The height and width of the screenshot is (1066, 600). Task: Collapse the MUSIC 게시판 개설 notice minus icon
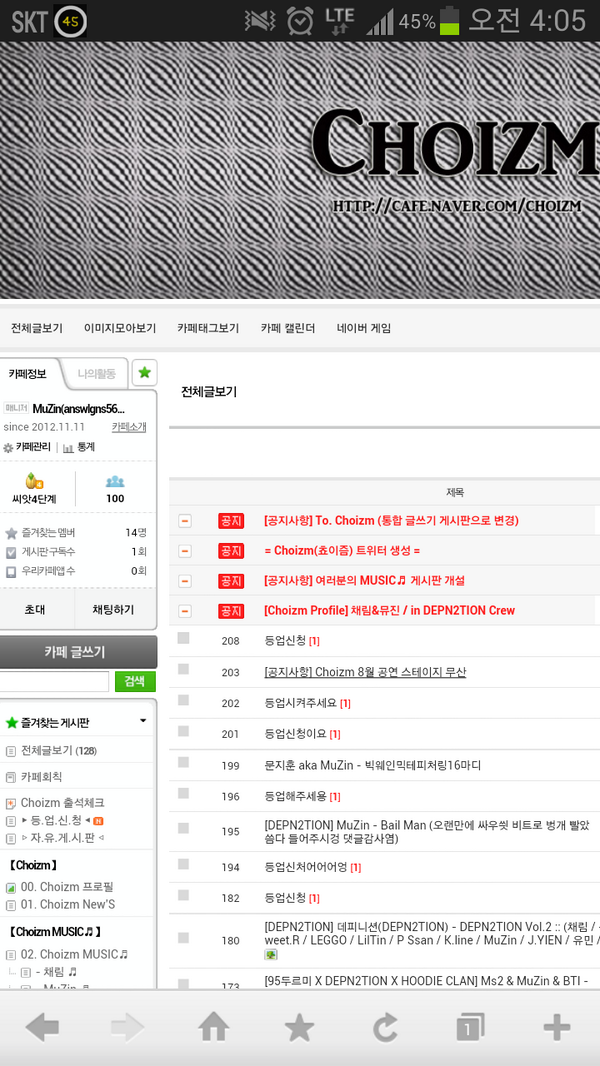pos(185,581)
